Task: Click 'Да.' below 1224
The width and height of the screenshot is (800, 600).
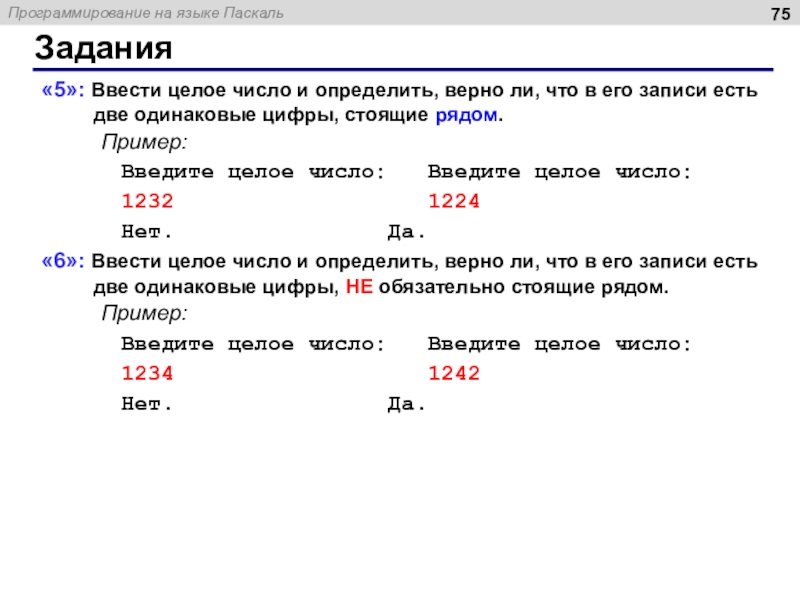Action: pyautogui.click(x=406, y=232)
